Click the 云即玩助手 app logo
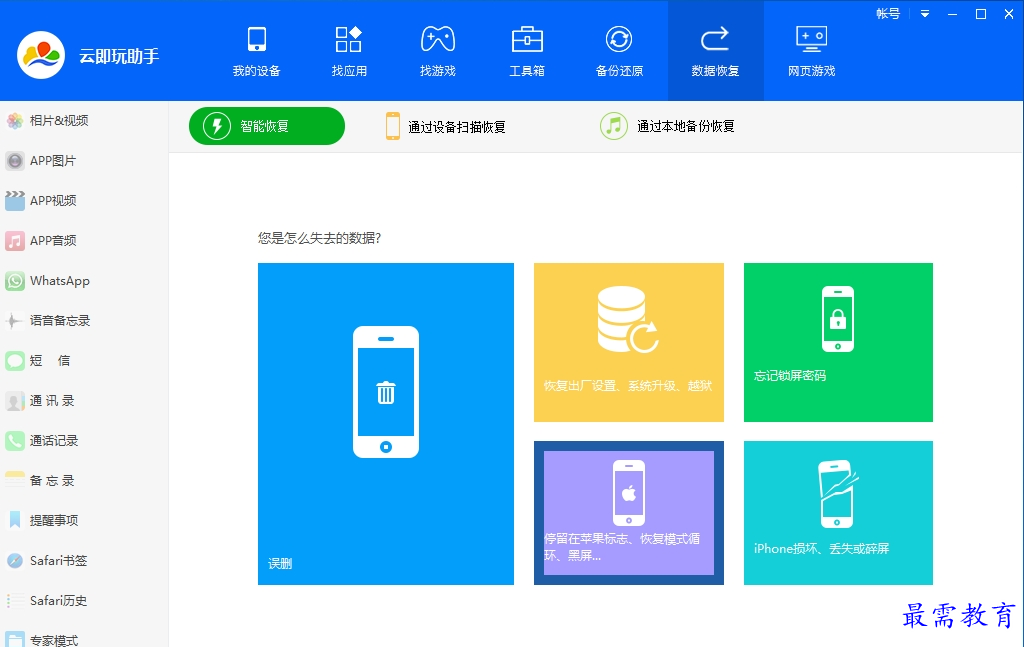The height and width of the screenshot is (647, 1024). 41,55
